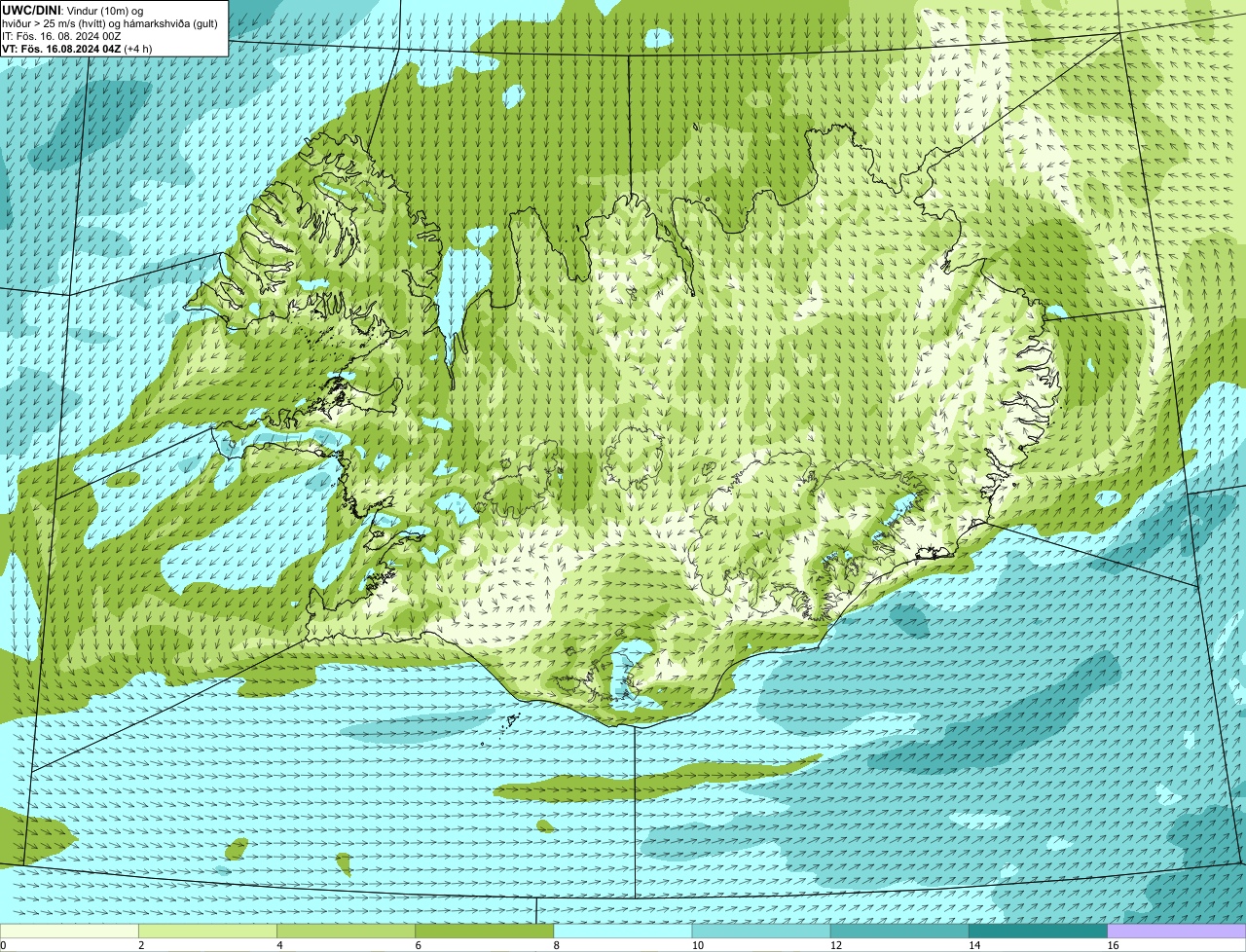Click the "8" label on the color scale
Image resolution: width=1246 pixels, height=952 pixels.
coord(556,945)
